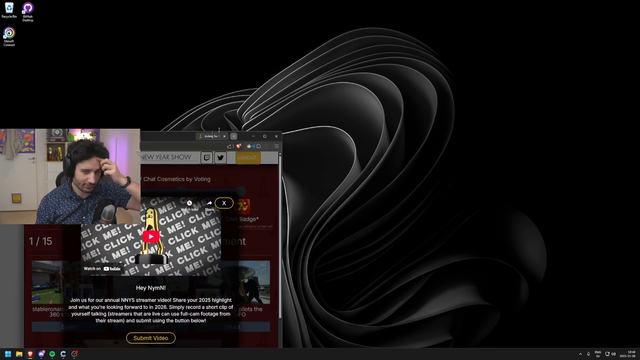The height and width of the screenshot is (360, 640).
Task: Click the microphone icon in the system tray
Action: point(589,354)
